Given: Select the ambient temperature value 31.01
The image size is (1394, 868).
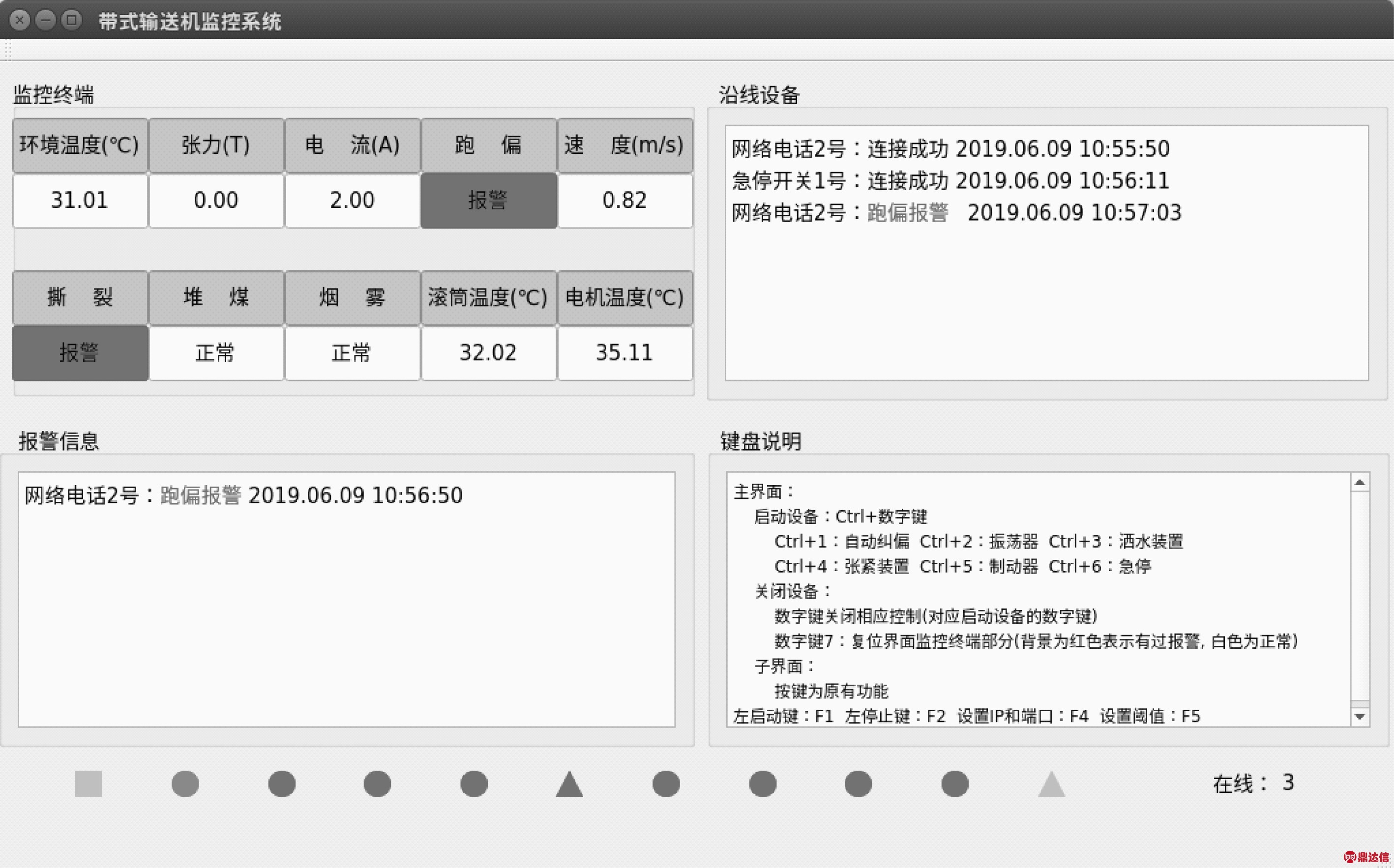Looking at the screenshot, I should [x=80, y=201].
